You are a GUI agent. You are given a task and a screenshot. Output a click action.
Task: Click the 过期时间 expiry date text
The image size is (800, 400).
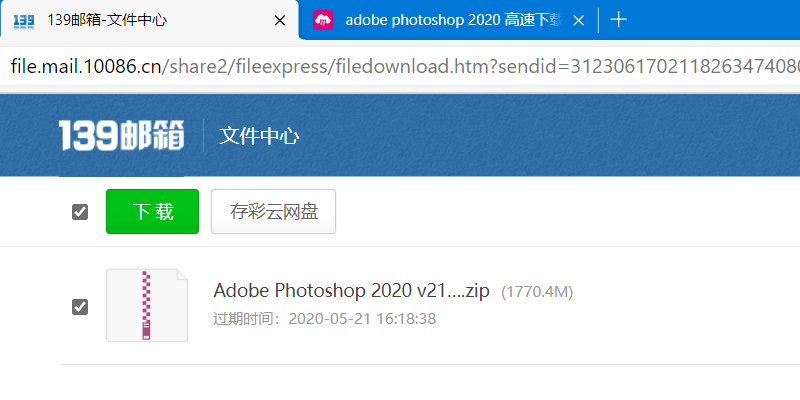(325, 319)
